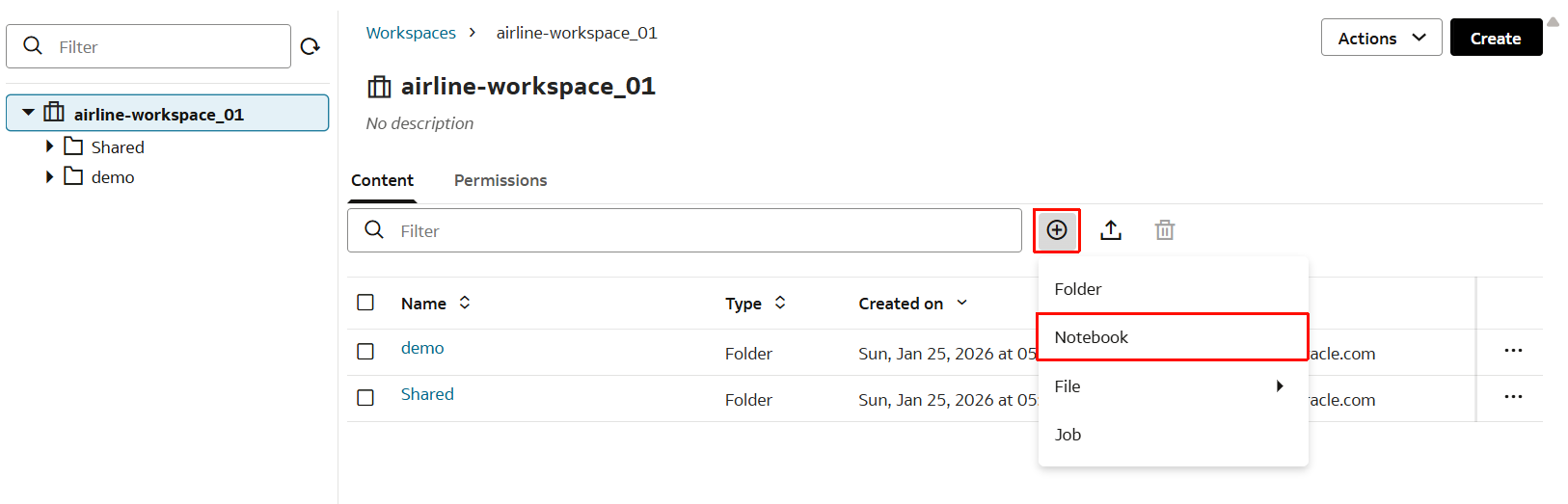
Task: Collapse the airline-workspace_01 tree node
Action: [x=29, y=113]
